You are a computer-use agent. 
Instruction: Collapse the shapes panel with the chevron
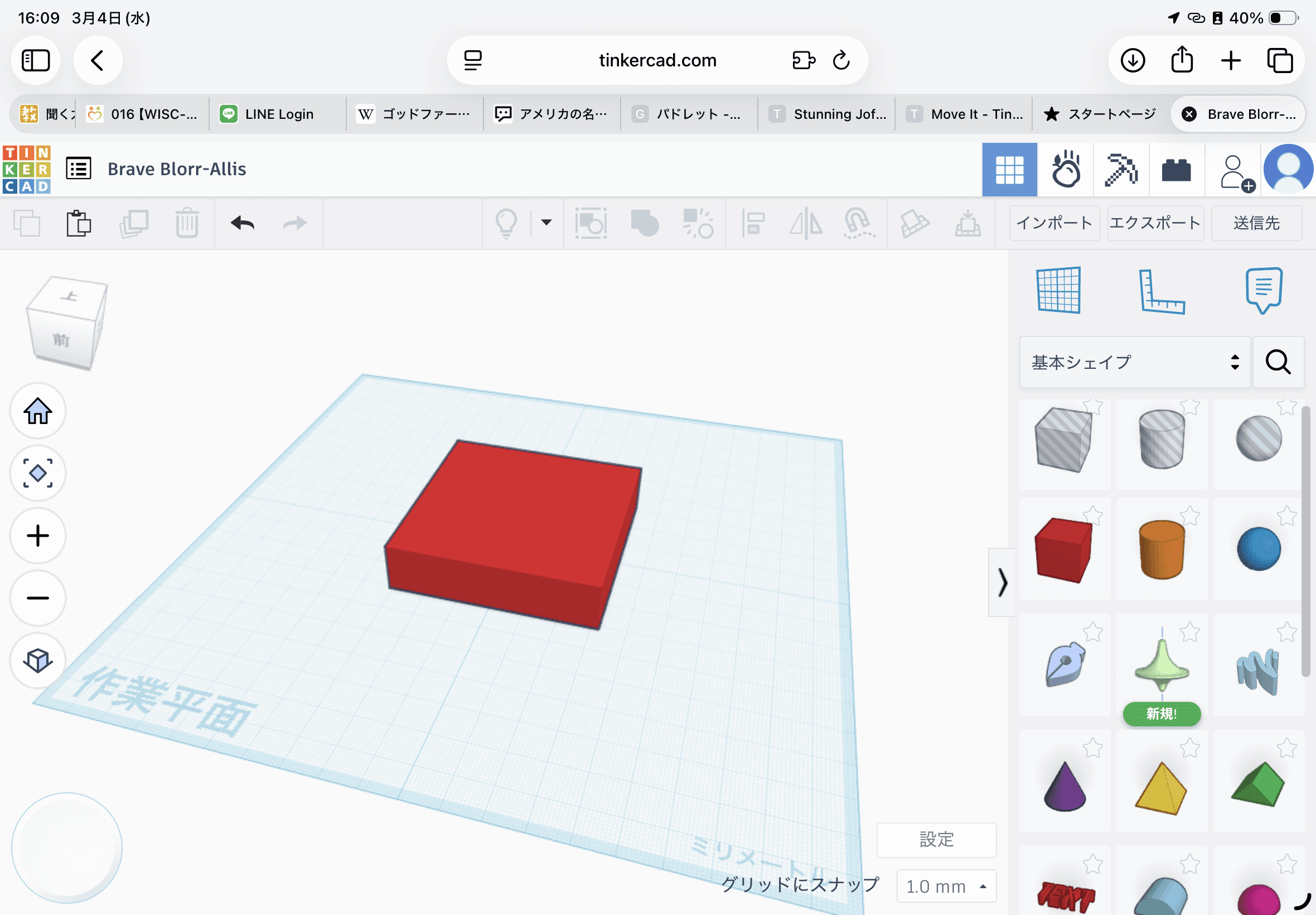1003,584
